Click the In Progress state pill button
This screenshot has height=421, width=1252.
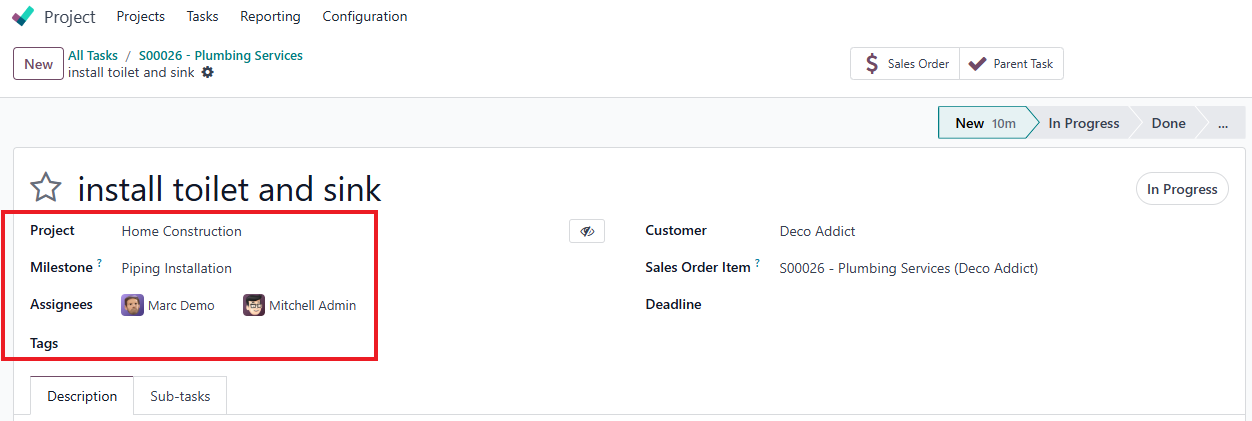point(1182,189)
